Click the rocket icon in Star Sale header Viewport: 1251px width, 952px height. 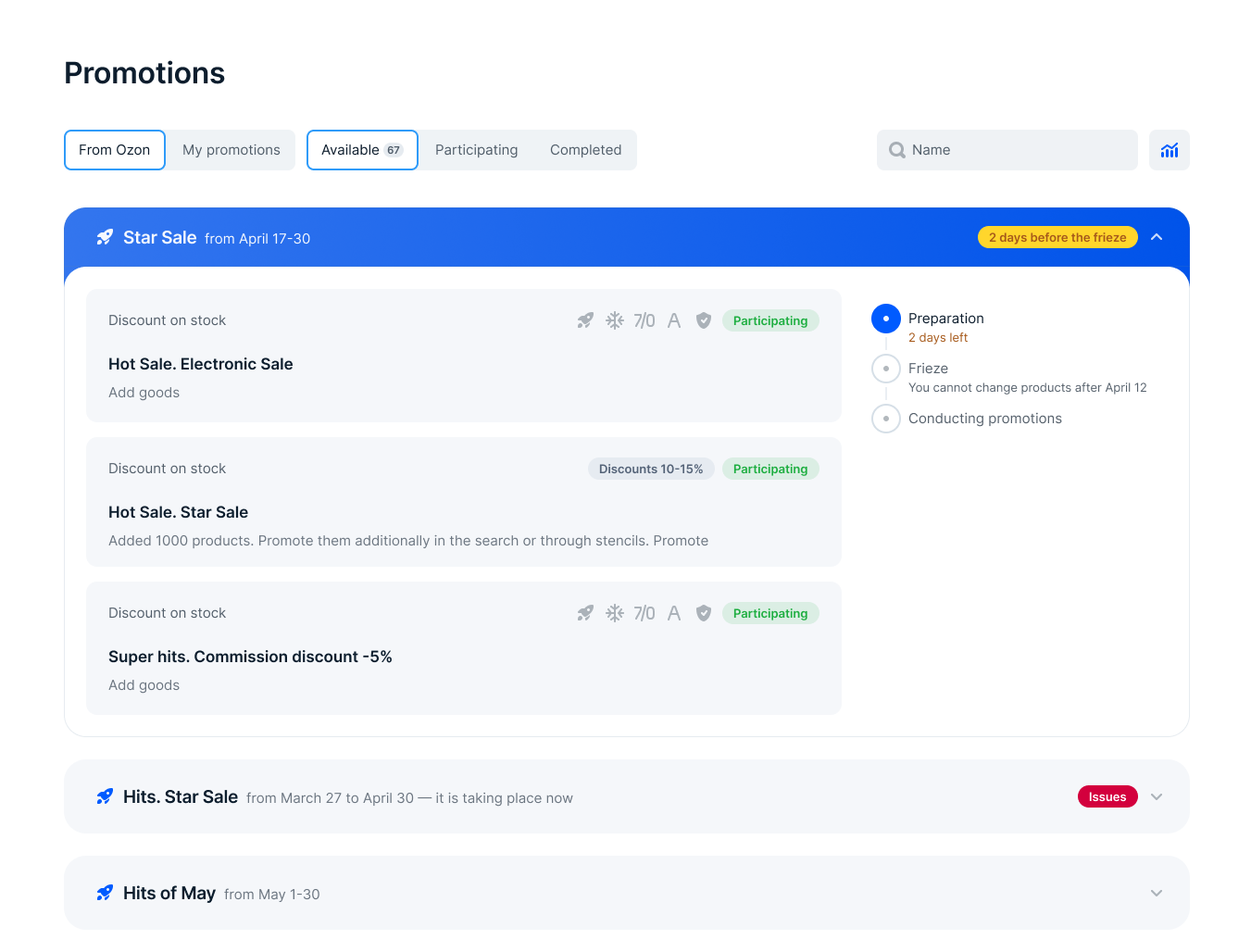[105, 237]
